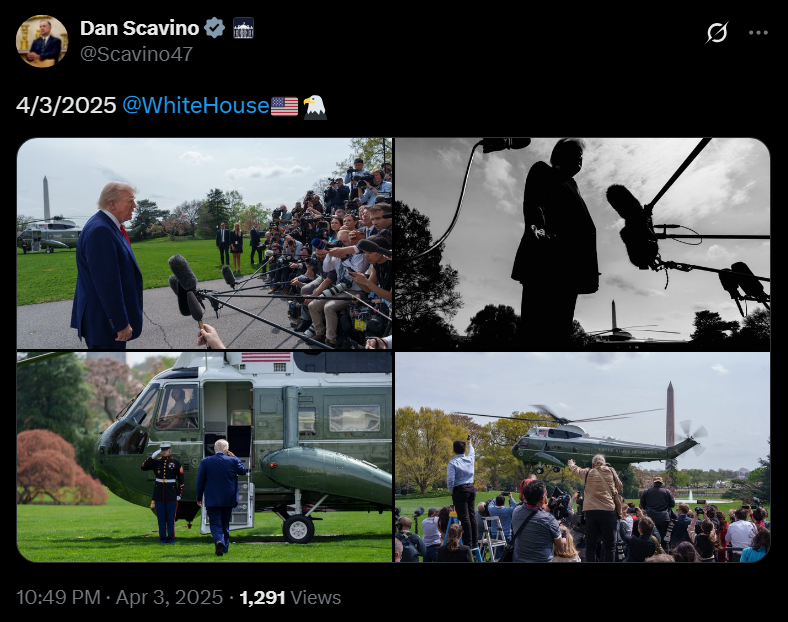Open the three-dot more options menu
788x622 pixels.
coord(758,33)
